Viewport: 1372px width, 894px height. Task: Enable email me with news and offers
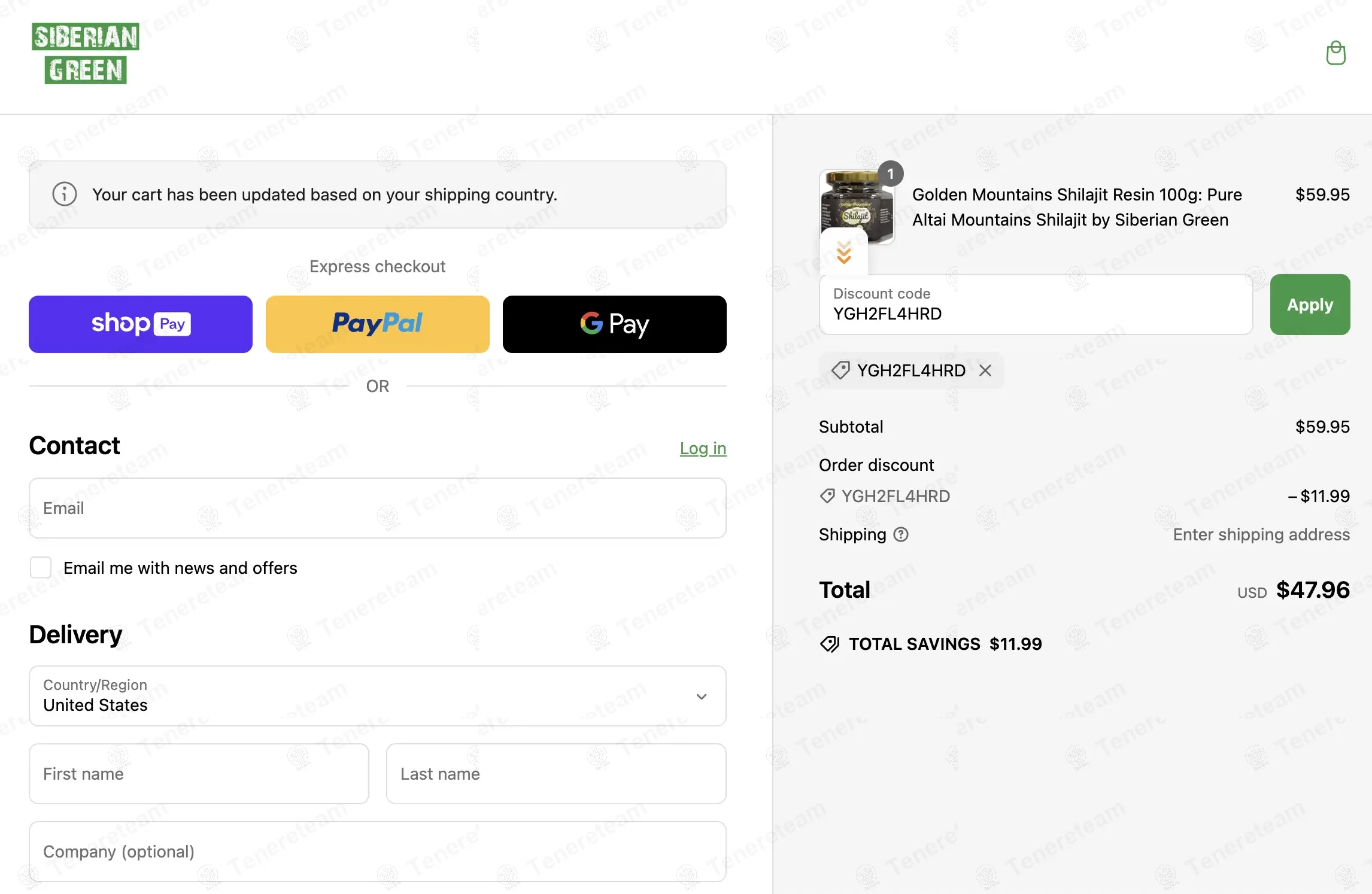click(41, 567)
